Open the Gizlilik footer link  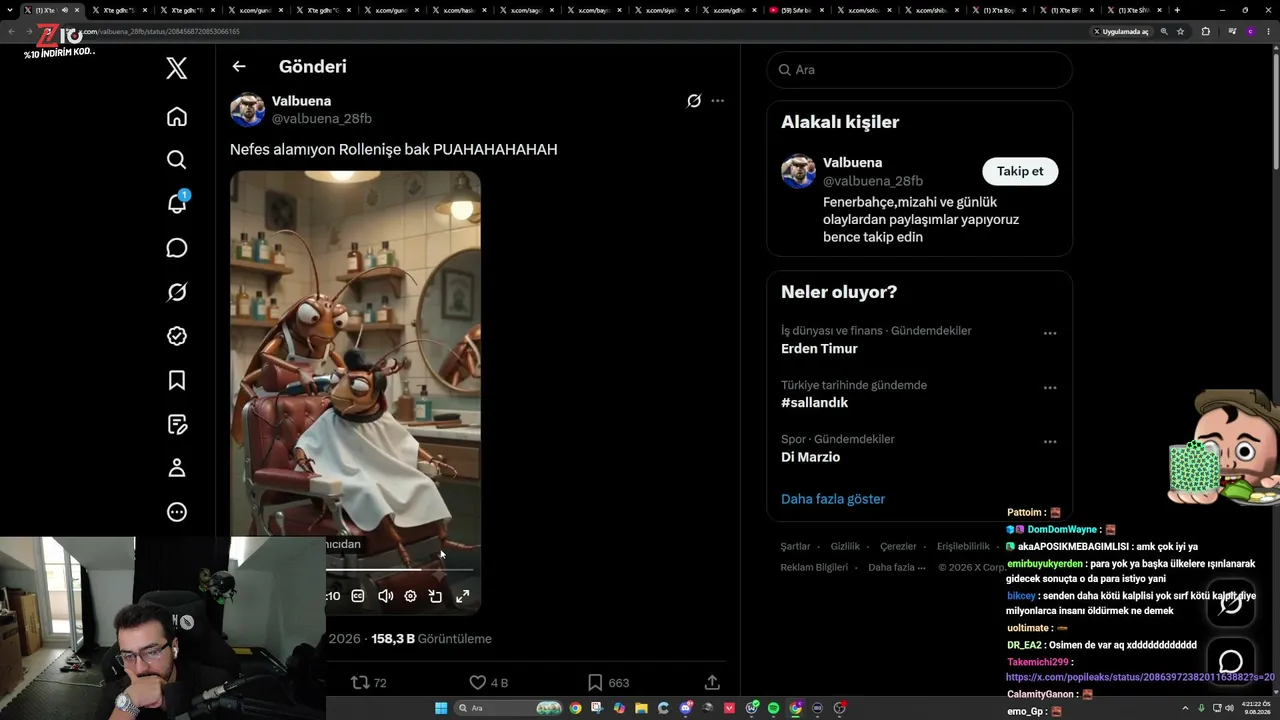pos(845,547)
